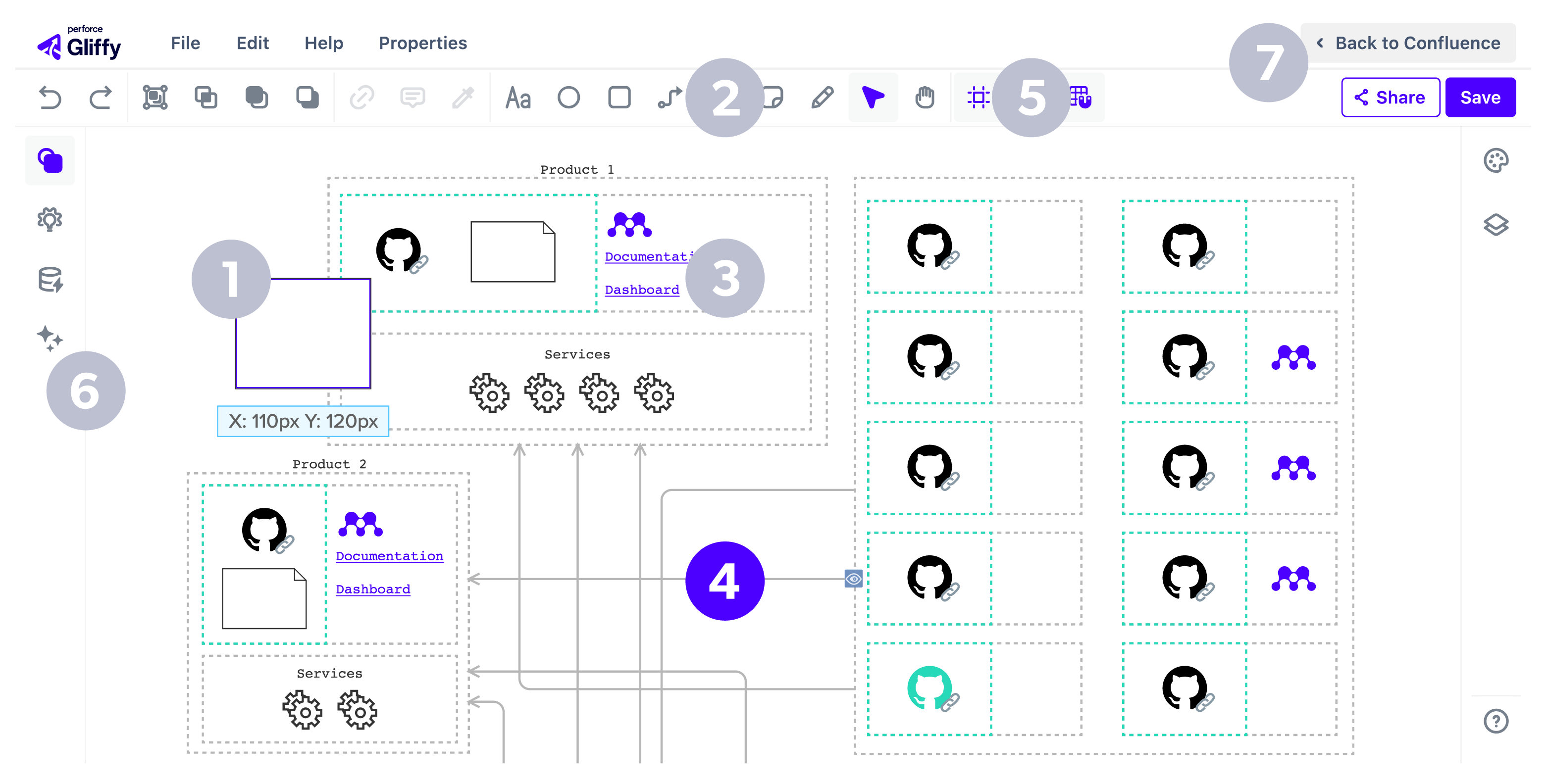
Task: Open the File menu
Action: (x=185, y=43)
